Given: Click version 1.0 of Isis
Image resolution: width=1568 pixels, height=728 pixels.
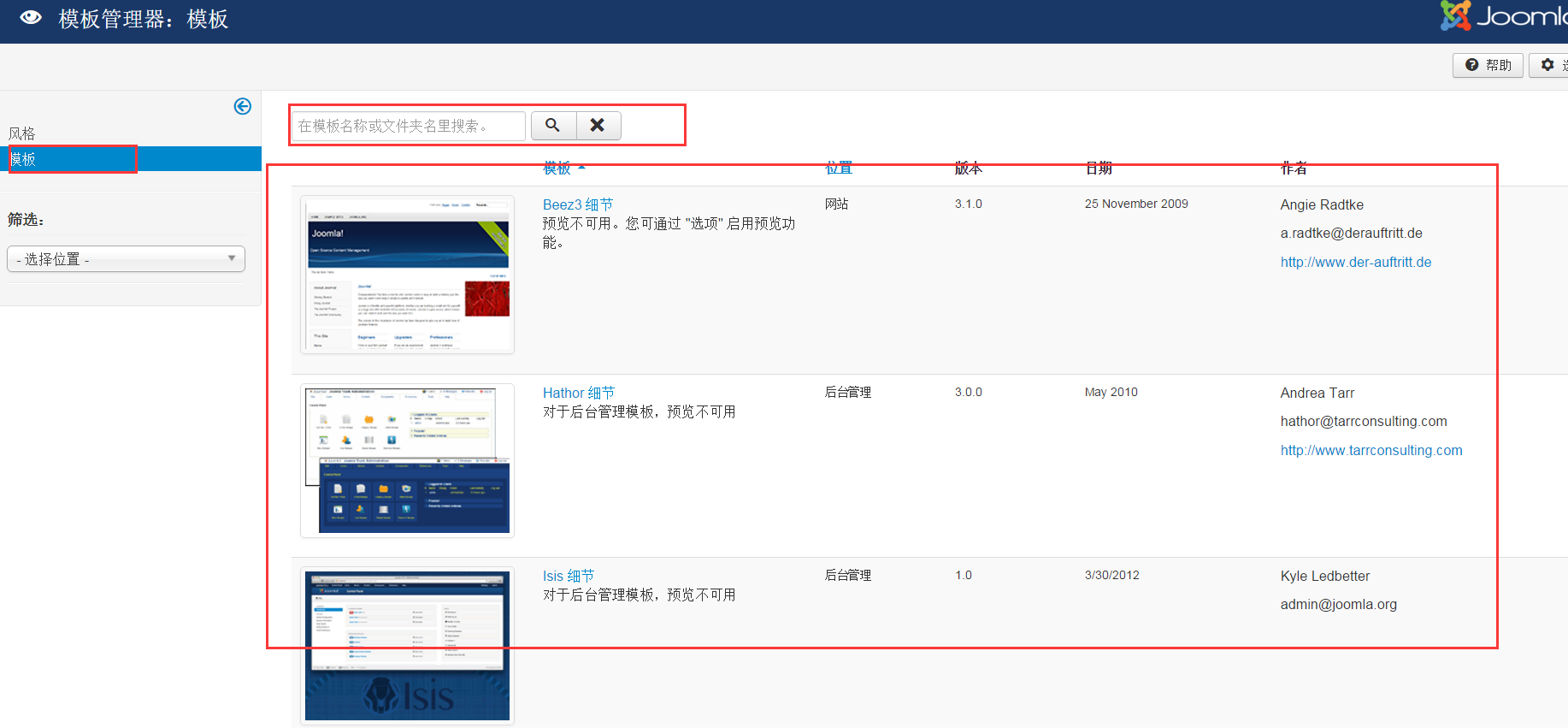Looking at the screenshot, I should pyautogui.click(x=964, y=575).
